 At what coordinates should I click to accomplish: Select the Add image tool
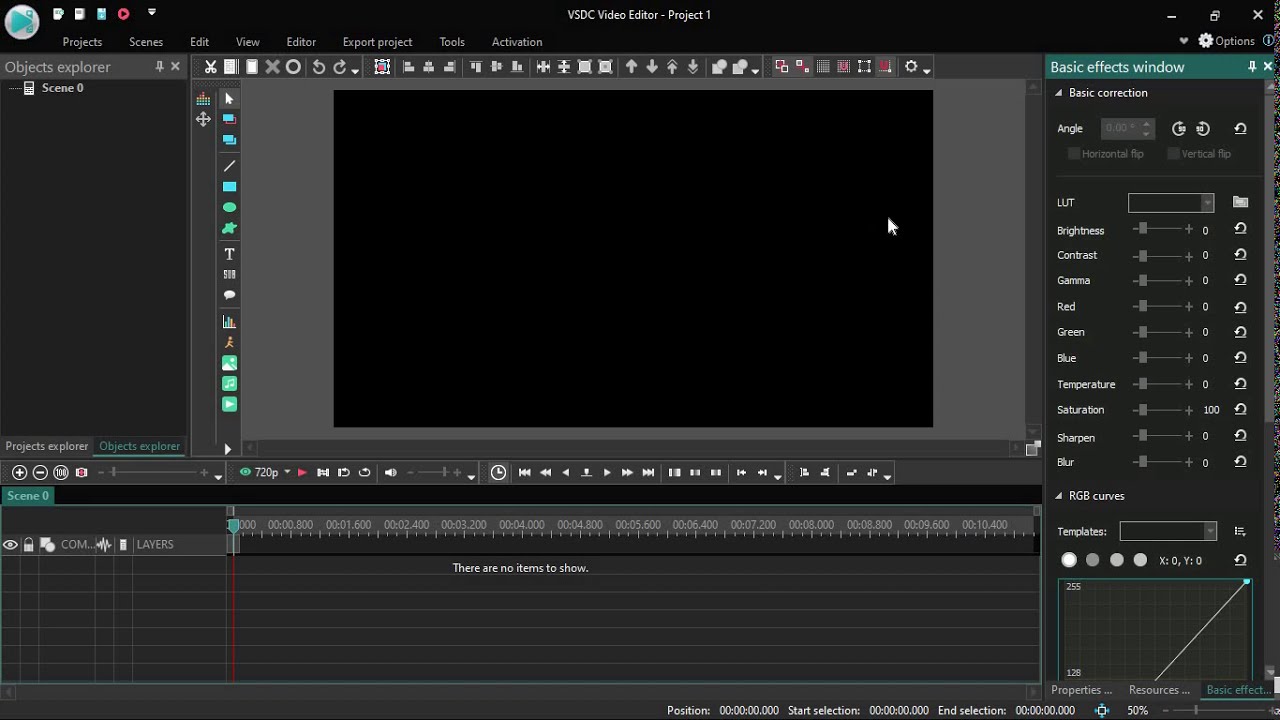(229, 363)
